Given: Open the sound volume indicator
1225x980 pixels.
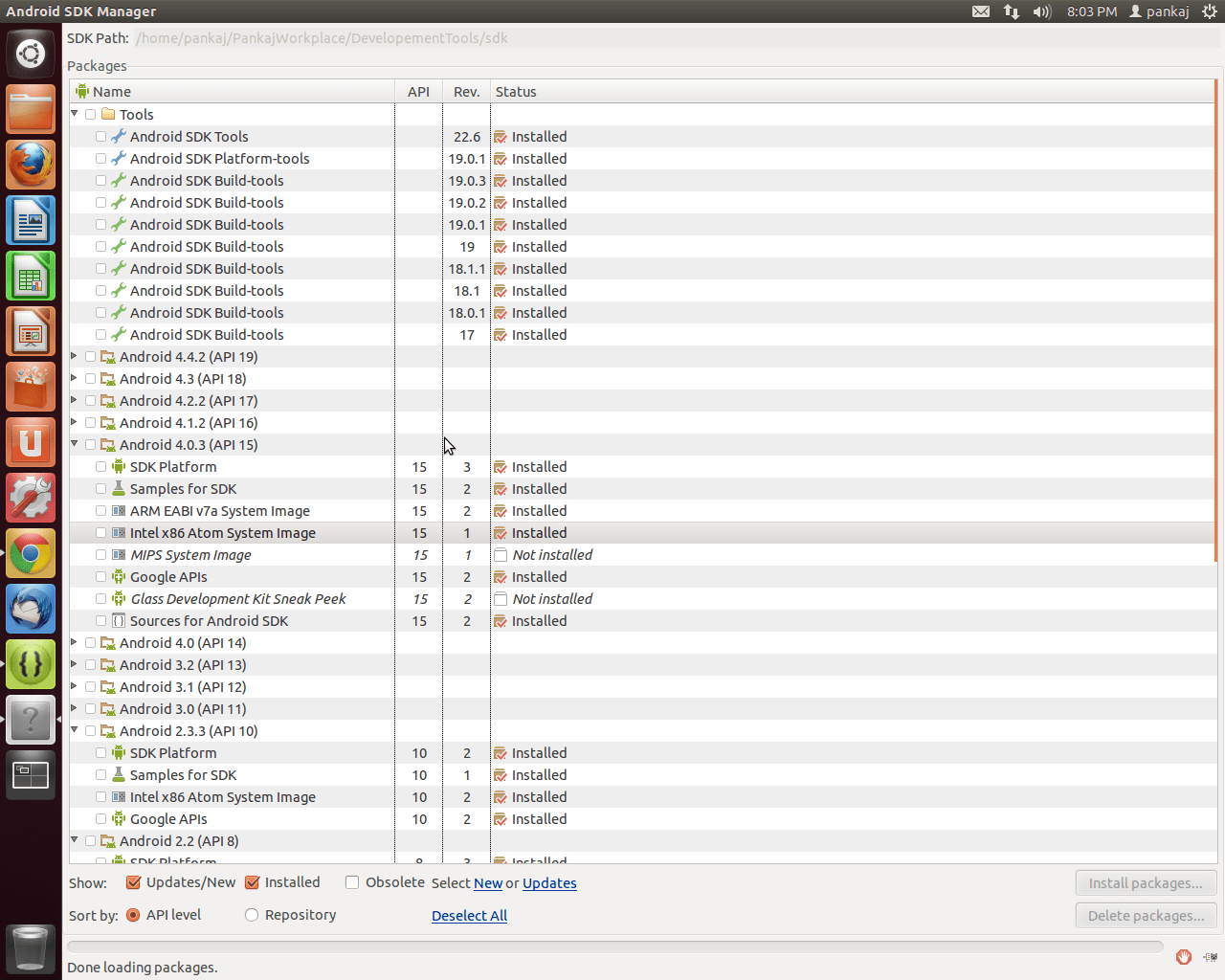Looking at the screenshot, I should pyautogui.click(x=1041, y=11).
